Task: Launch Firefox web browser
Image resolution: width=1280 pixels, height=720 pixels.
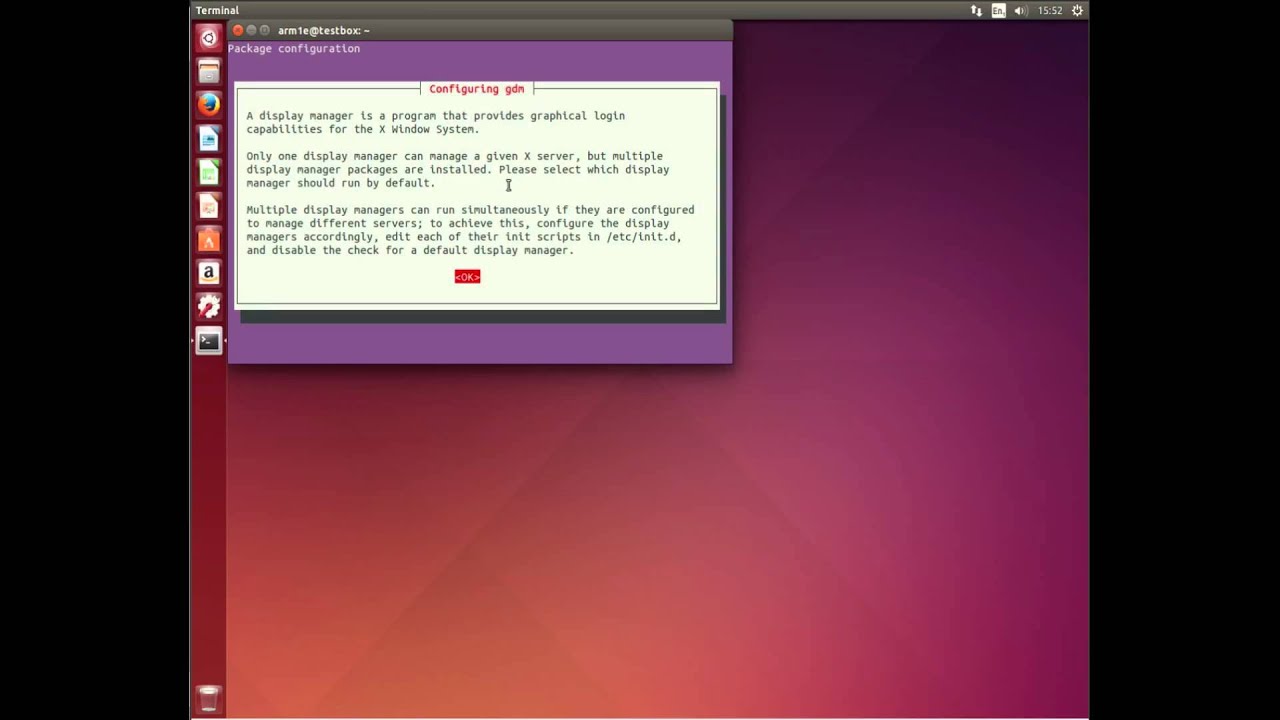Action: 208,104
